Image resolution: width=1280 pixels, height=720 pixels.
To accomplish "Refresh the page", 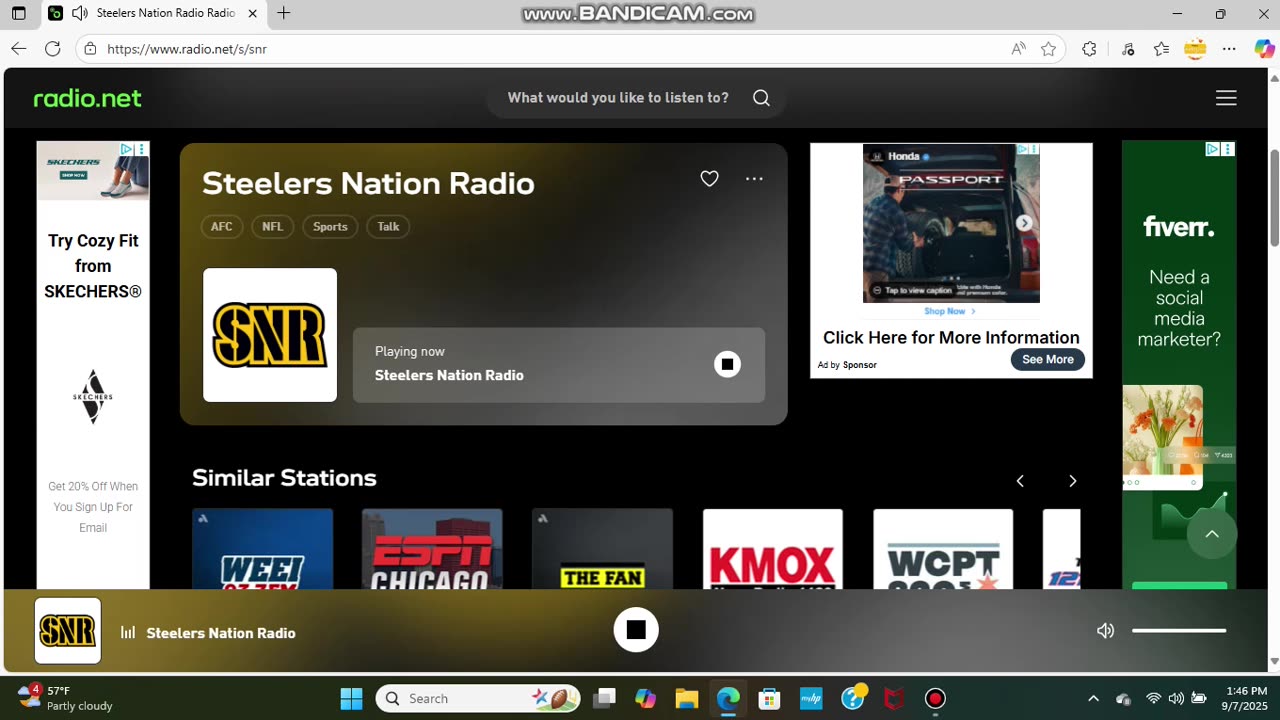I will (x=53, y=49).
